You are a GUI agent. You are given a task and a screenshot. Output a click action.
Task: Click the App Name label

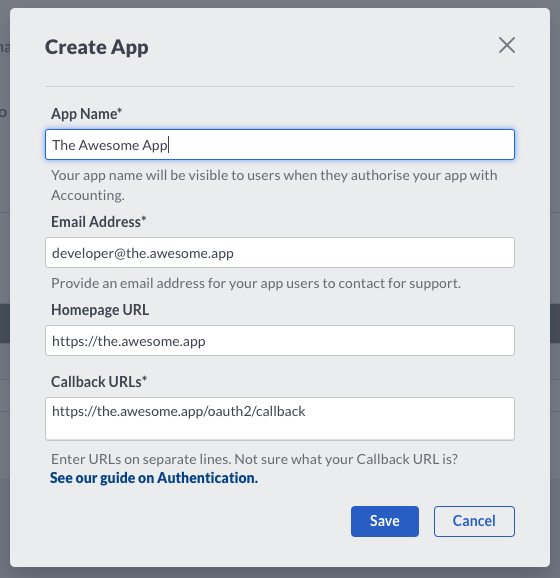pyautogui.click(x=86, y=114)
